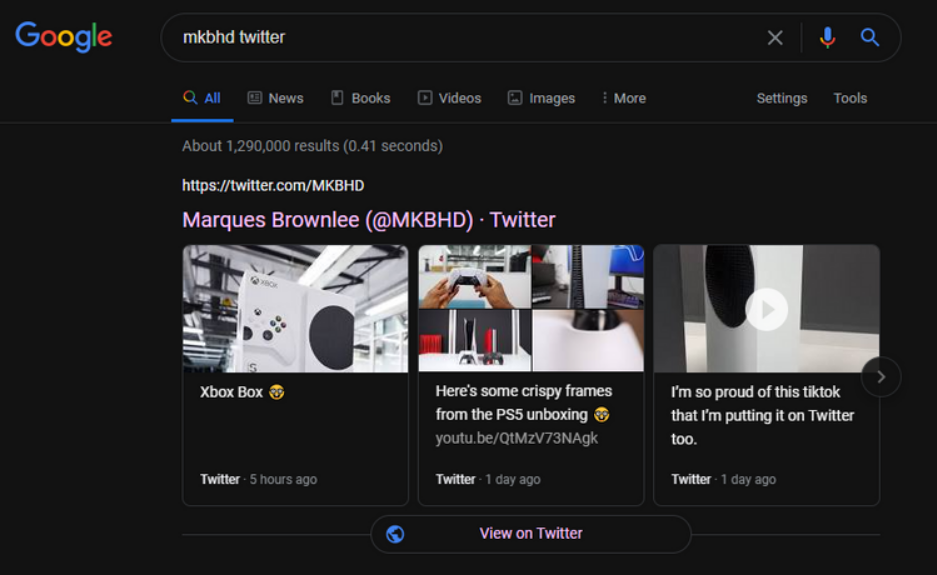Viewport: 937px width, 575px height.
Task: Switch to the News tab
Action: [275, 98]
